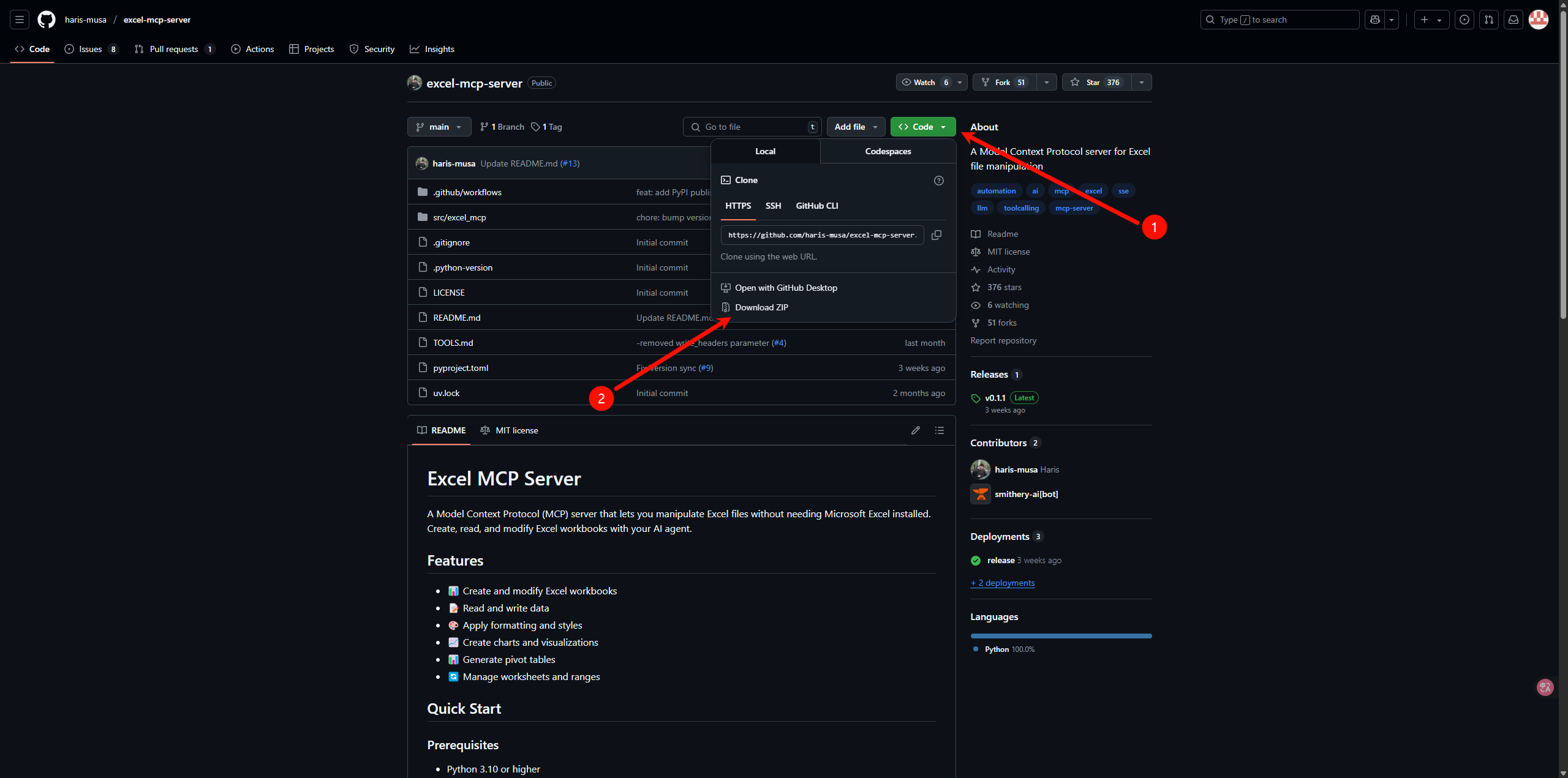This screenshot has height=778, width=1568.
Task: Open the hamburger navigation menu
Action: click(20, 20)
